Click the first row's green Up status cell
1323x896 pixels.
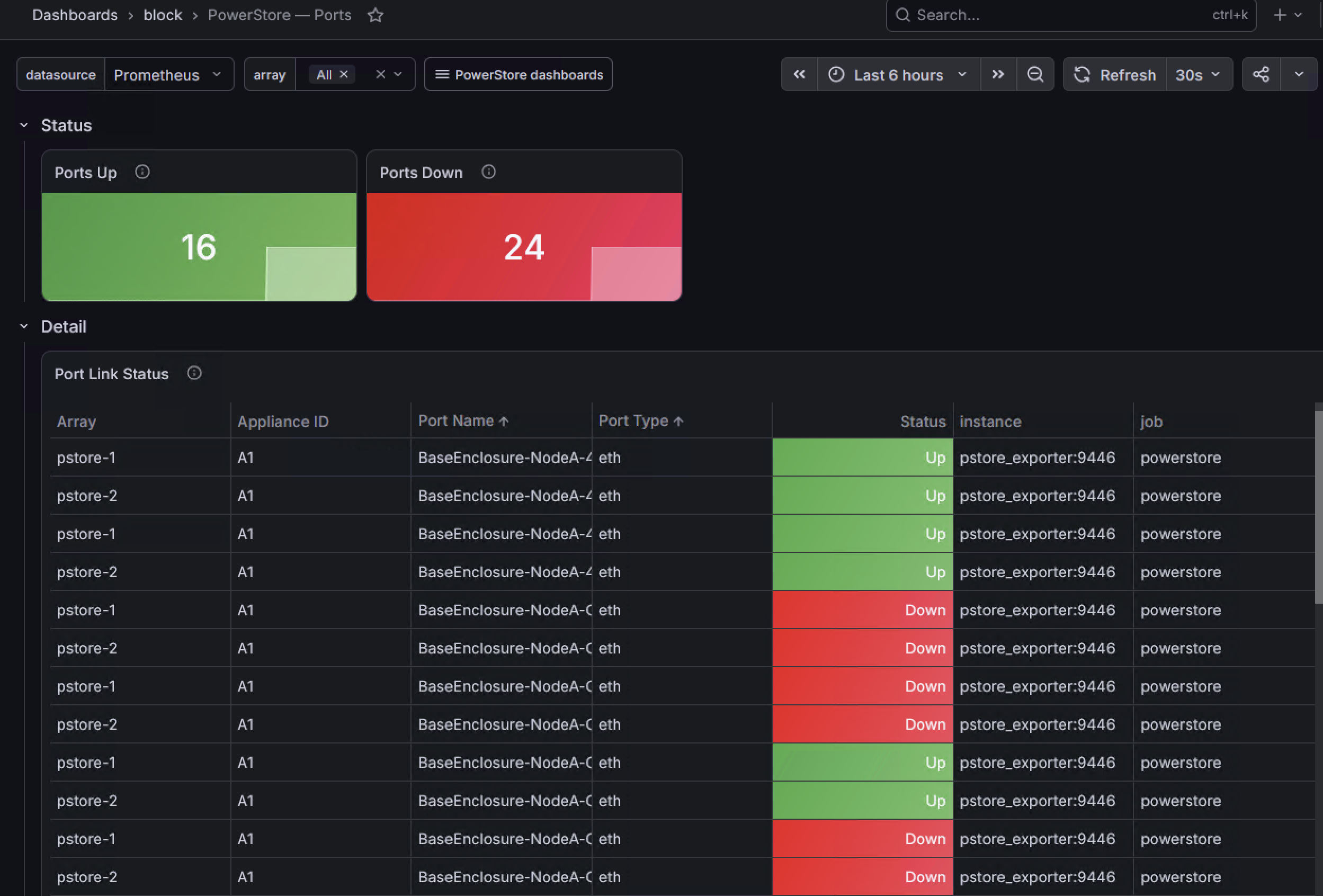point(862,457)
